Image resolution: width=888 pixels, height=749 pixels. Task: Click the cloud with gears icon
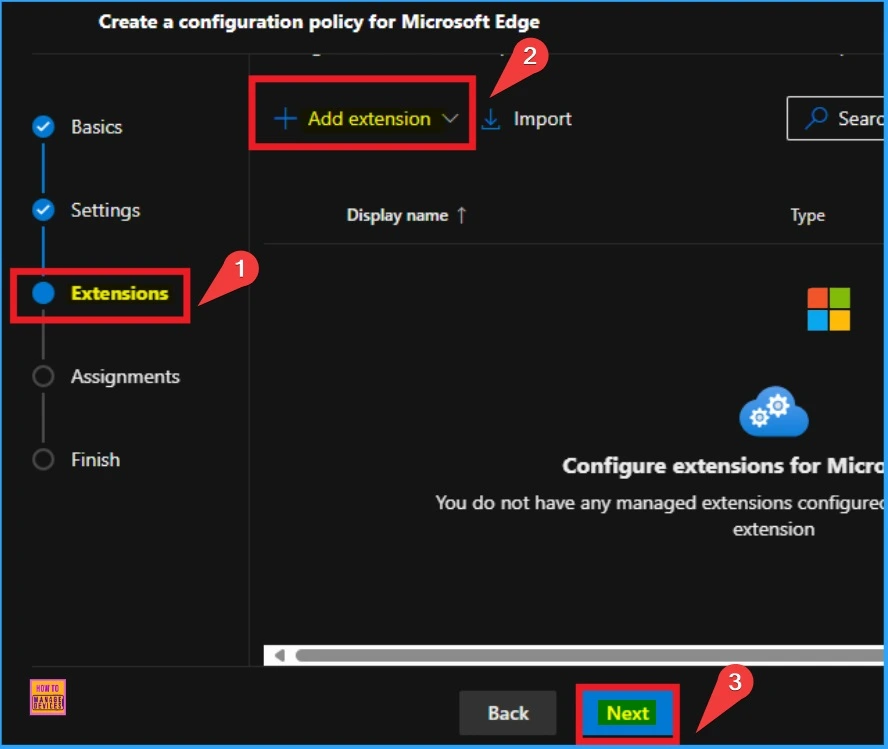click(774, 412)
